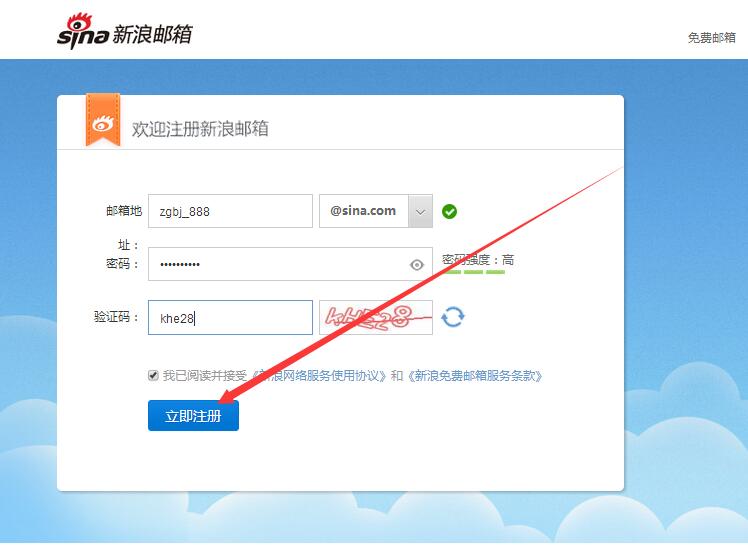Viewport: 748px width, 546px height.
Task: Click the 欢迎注册新浪邮箱 heading
Action: click(200, 129)
